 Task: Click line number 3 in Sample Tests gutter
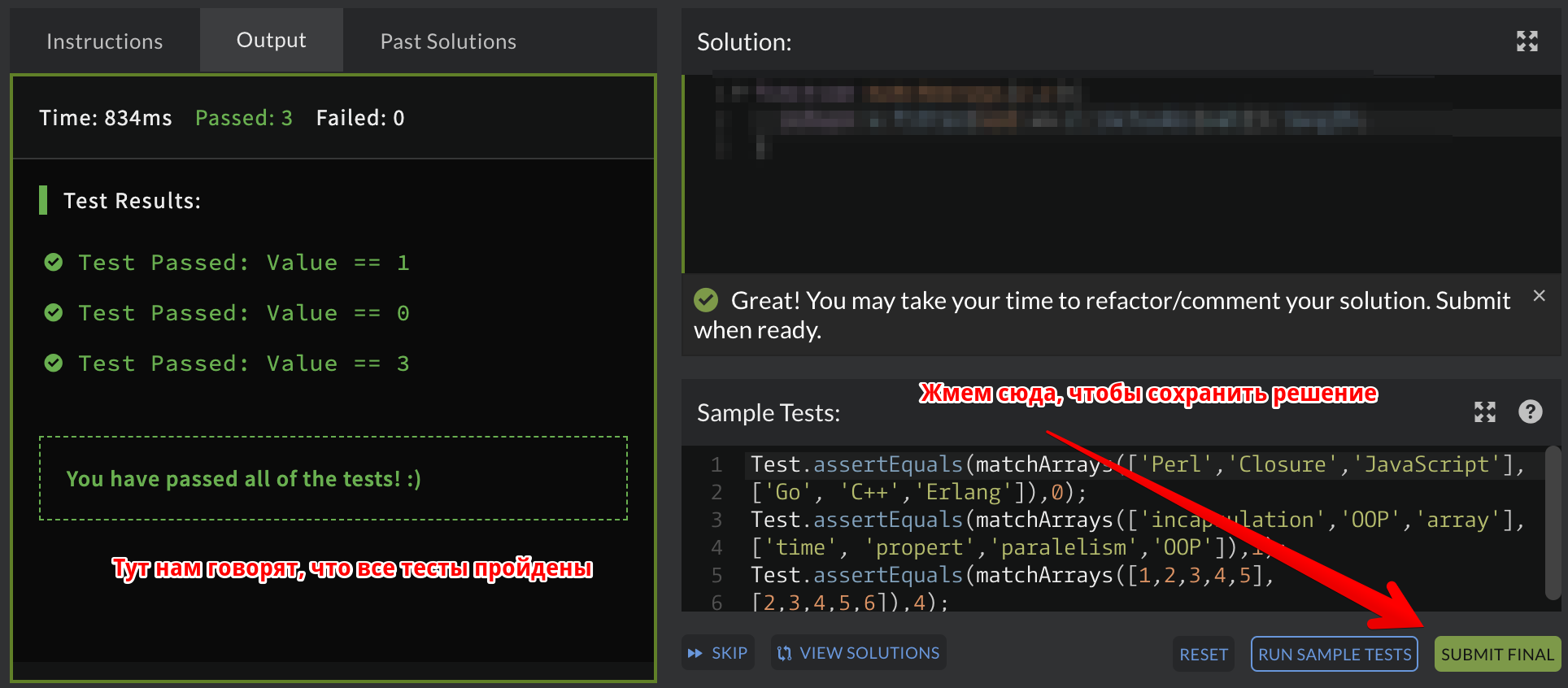[x=716, y=520]
